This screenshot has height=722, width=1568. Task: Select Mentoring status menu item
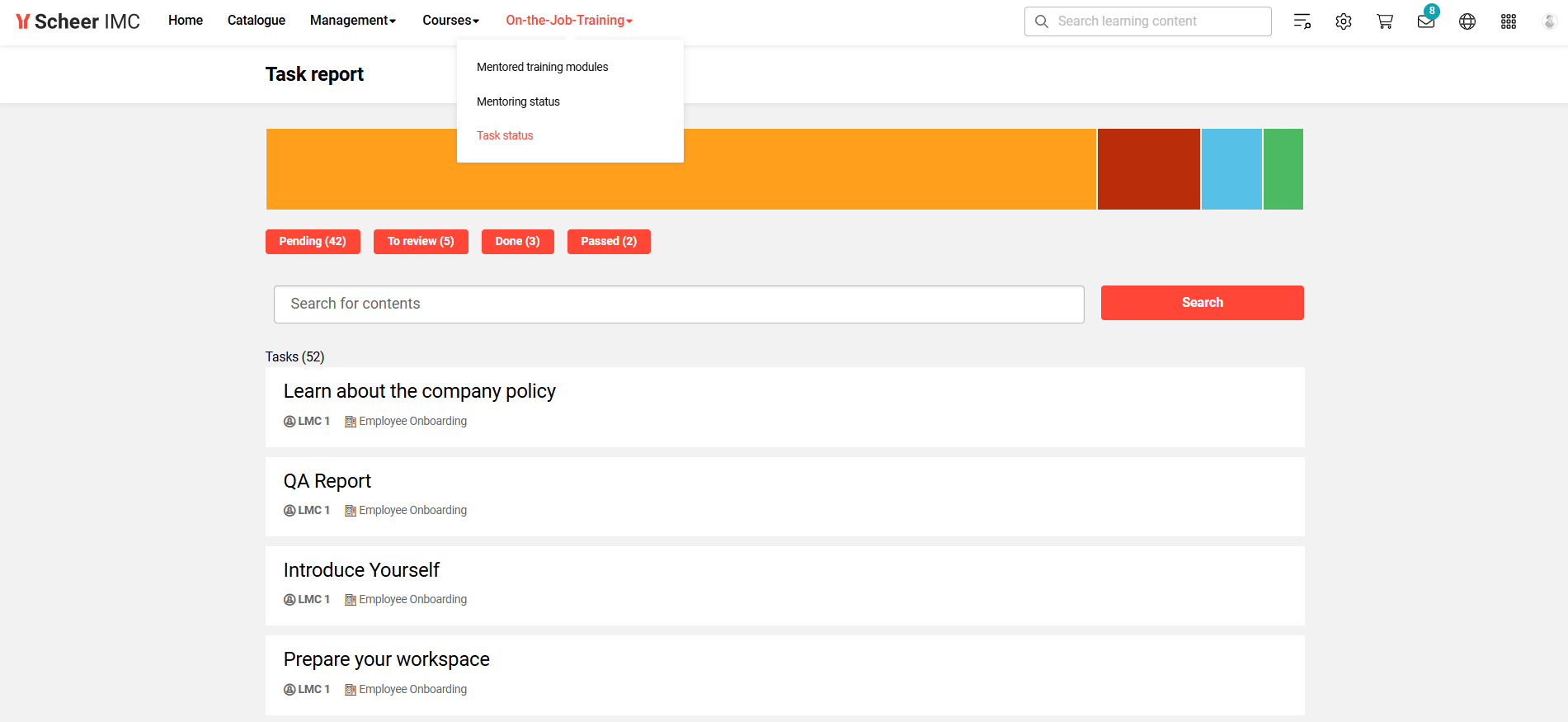pyautogui.click(x=518, y=101)
